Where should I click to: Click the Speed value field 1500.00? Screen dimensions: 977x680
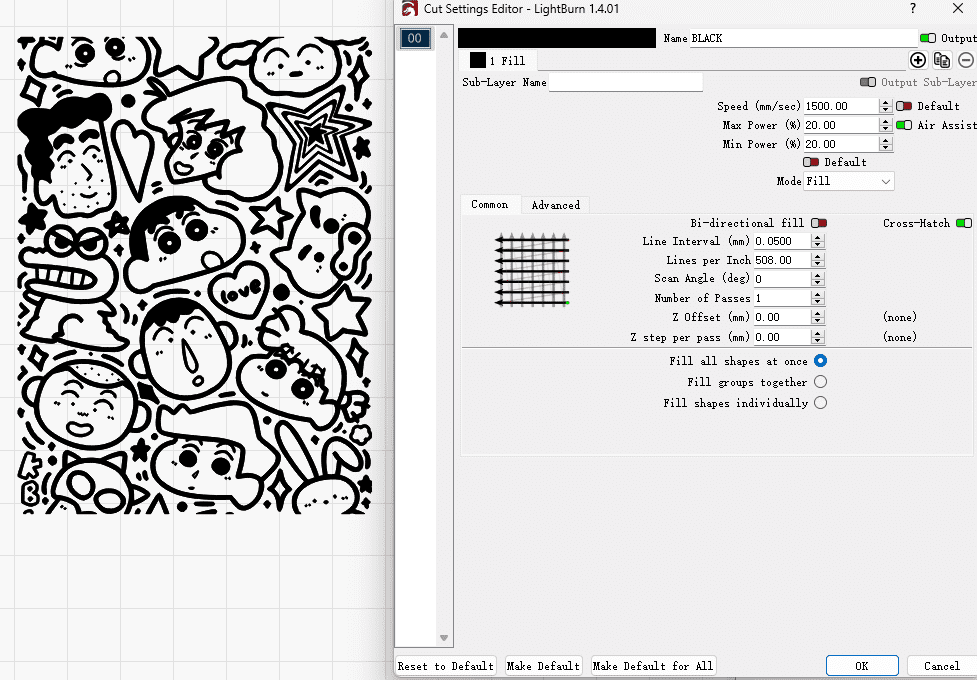842,106
